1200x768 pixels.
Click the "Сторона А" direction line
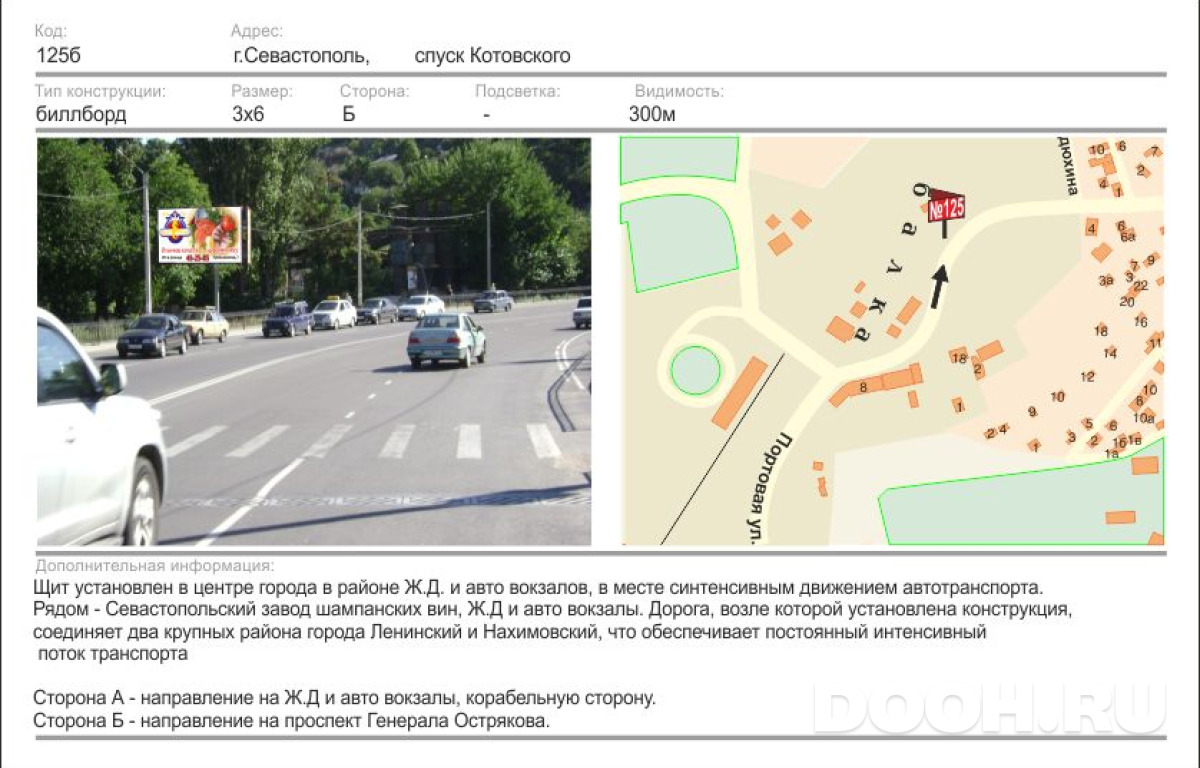(x=344, y=698)
